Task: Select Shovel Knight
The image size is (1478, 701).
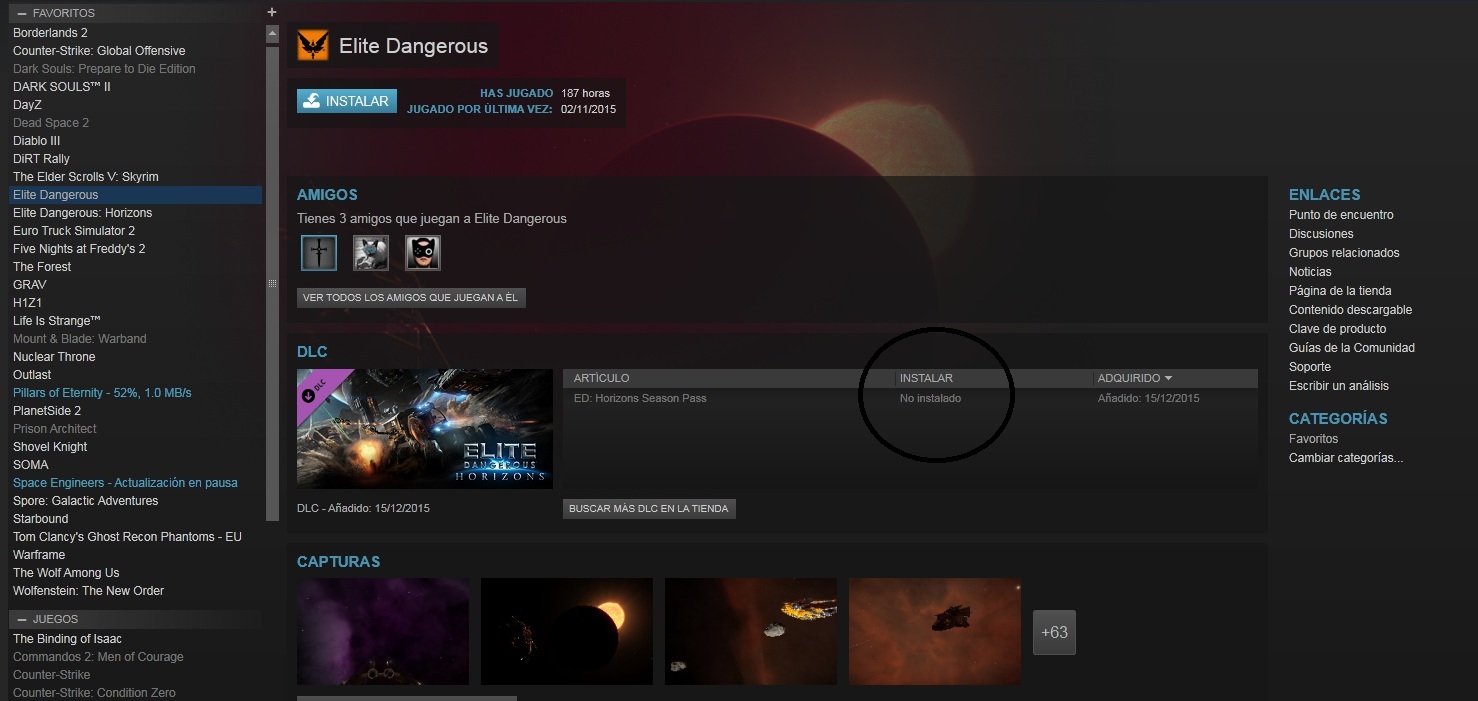Action: (50, 447)
